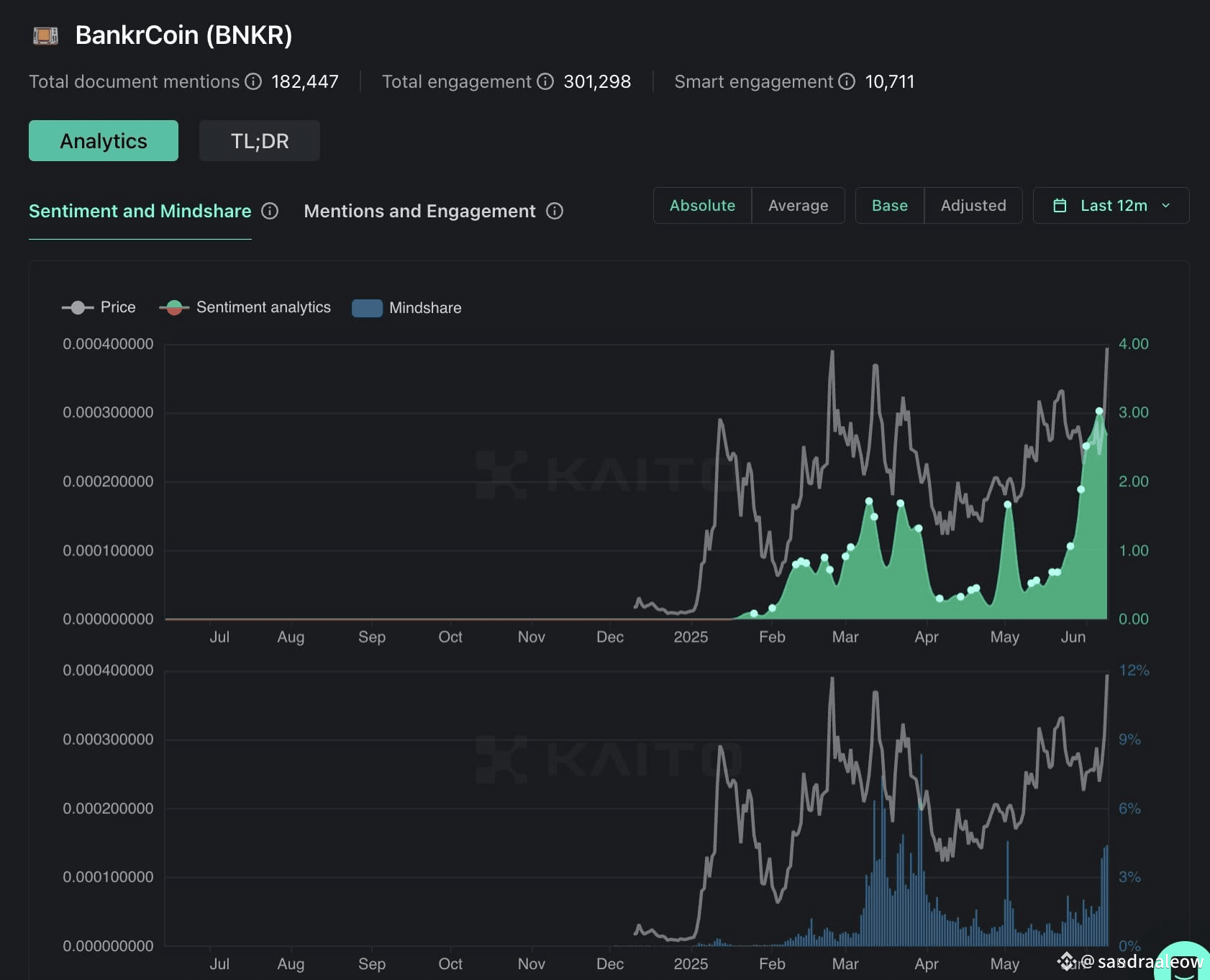Viewport: 1210px width, 980px height.
Task: Open the Last 12m date range dropdown
Action: pyautogui.click(x=1111, y=206)
